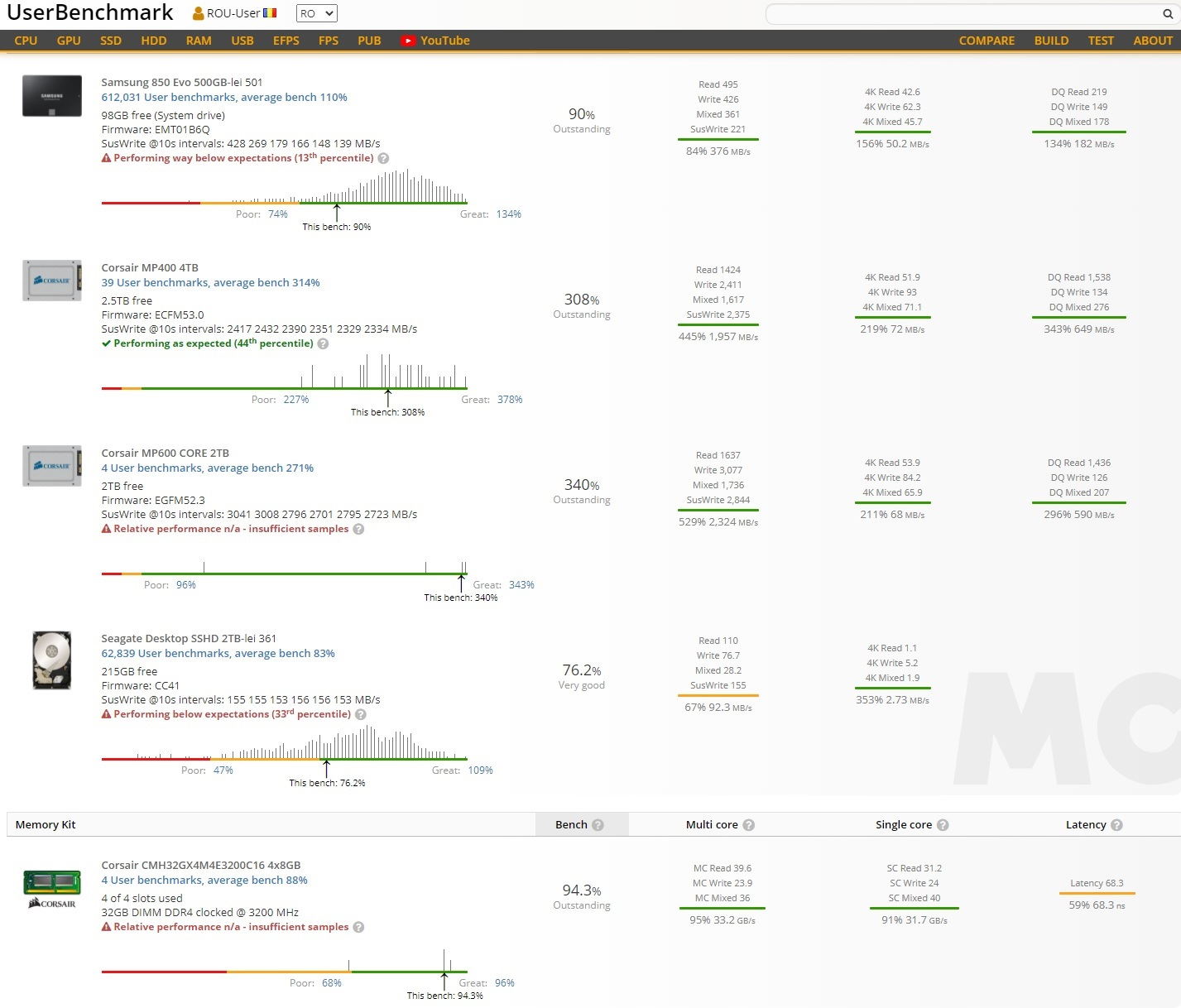Open the YouTube link in navigation bar
The image size is (1181, 1008).
(x=435, y=41)
